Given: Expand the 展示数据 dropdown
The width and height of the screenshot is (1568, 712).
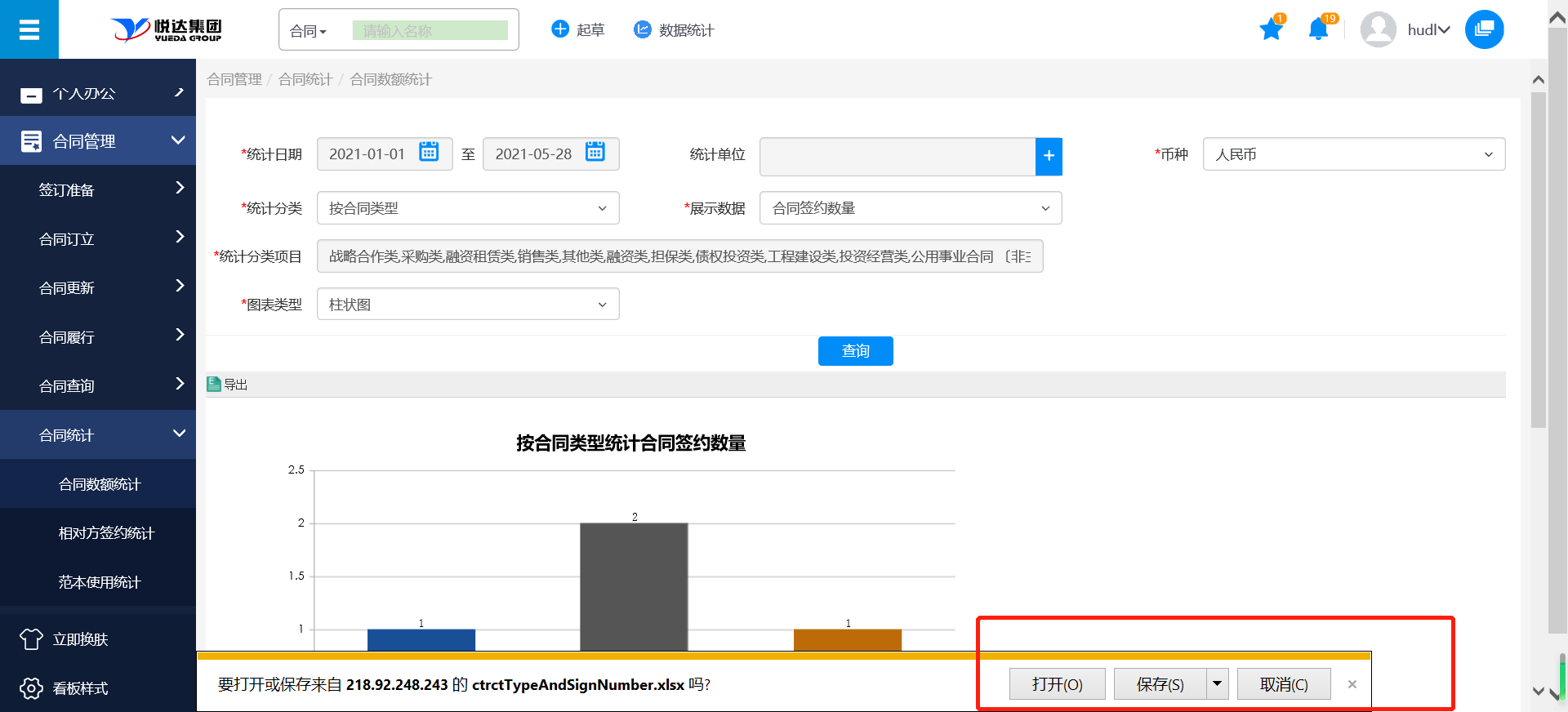Looking at the screenshot, I should pyautogui.click(x=911, y=208).
